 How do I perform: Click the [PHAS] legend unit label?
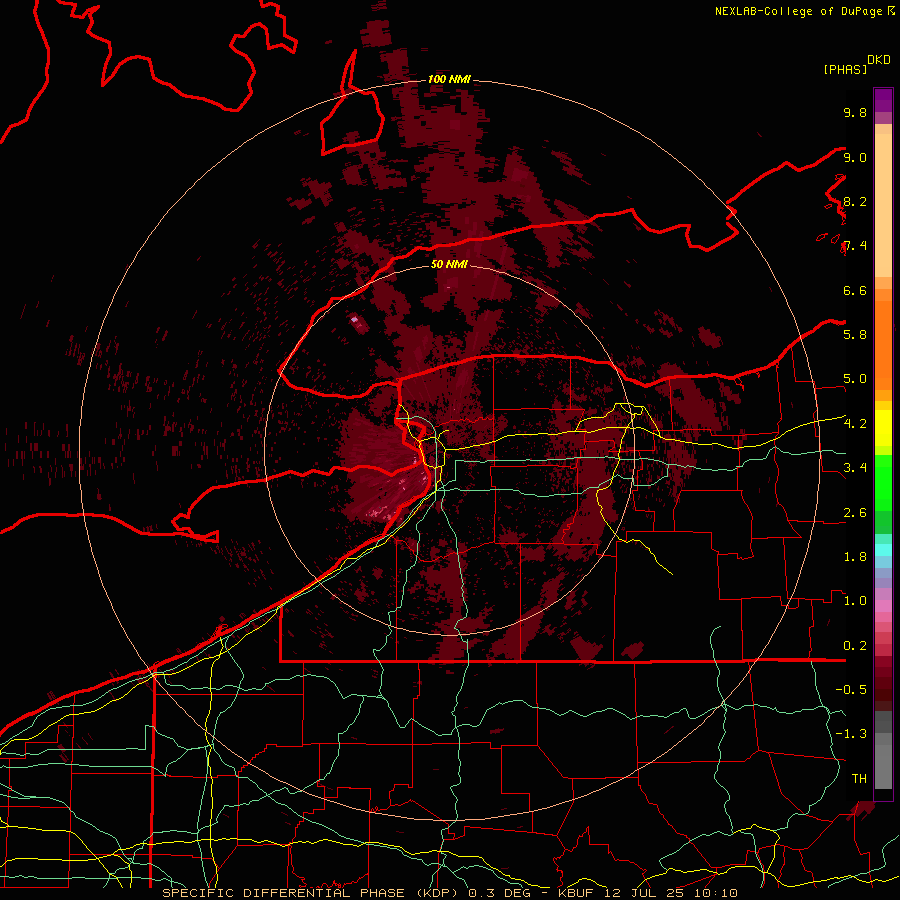[845, 69]
